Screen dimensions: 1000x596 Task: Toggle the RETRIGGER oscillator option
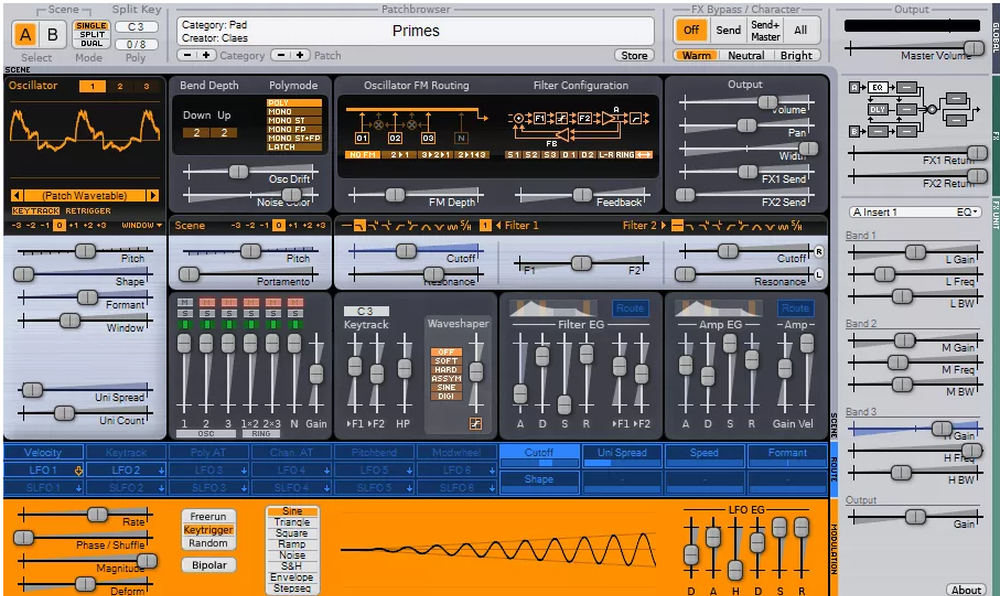pyautogui.click(x=88, y=211)
